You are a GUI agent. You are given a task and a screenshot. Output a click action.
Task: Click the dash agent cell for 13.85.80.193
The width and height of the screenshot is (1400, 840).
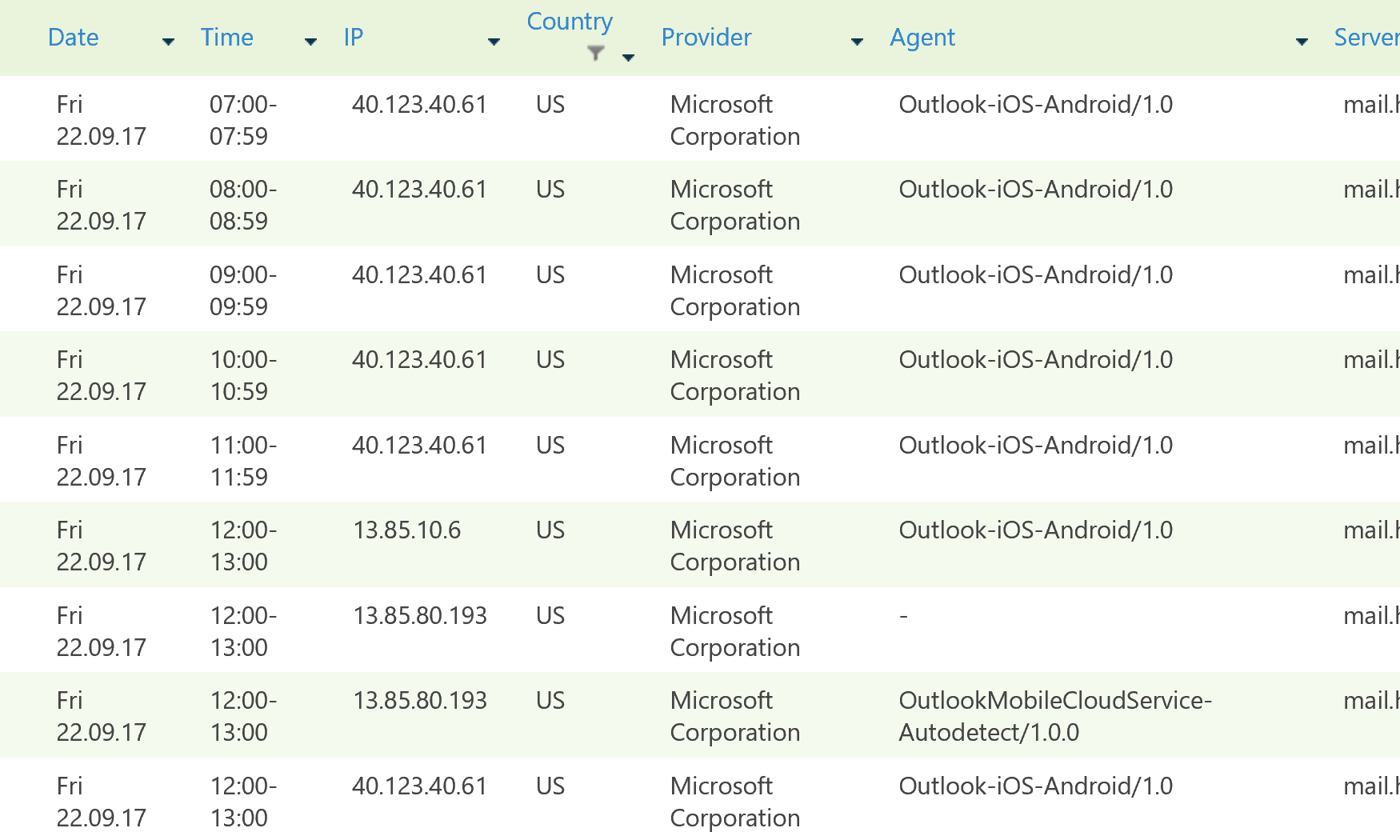click(x=903, y=616)
